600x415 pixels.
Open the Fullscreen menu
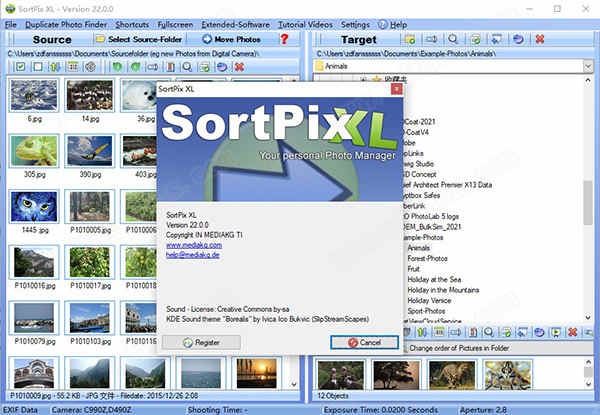click(x=175, y=24)
